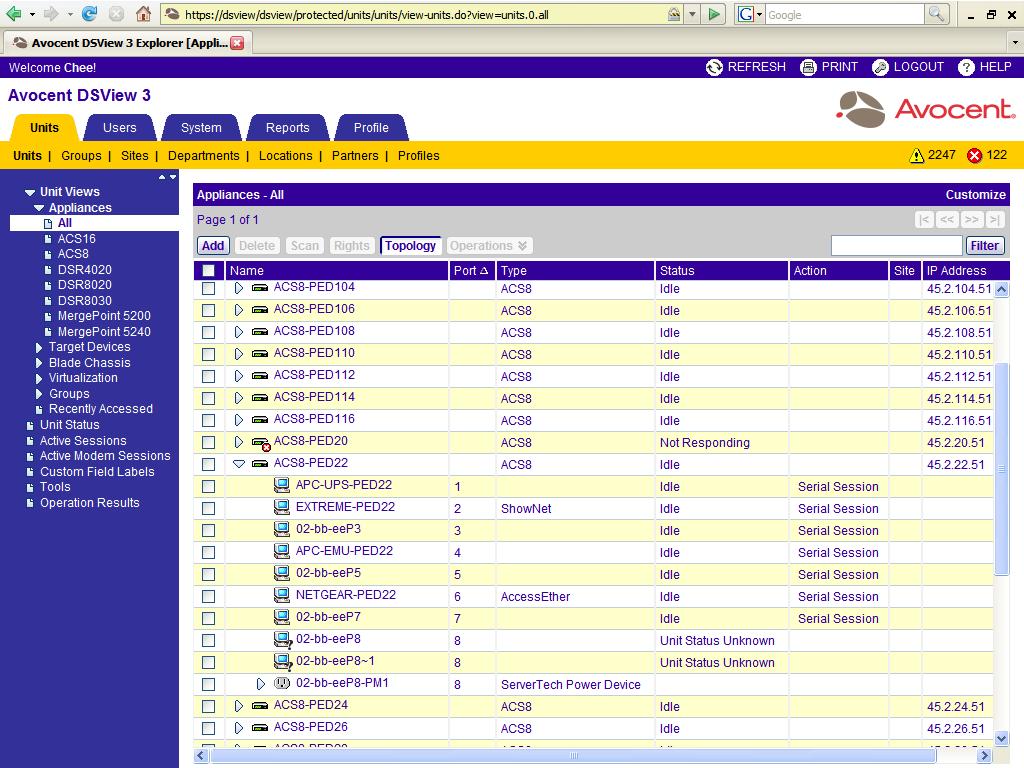Screen dimensions: 1024x768
Task: Click the red error alarm count icon
Action: [x=974, y=156]
